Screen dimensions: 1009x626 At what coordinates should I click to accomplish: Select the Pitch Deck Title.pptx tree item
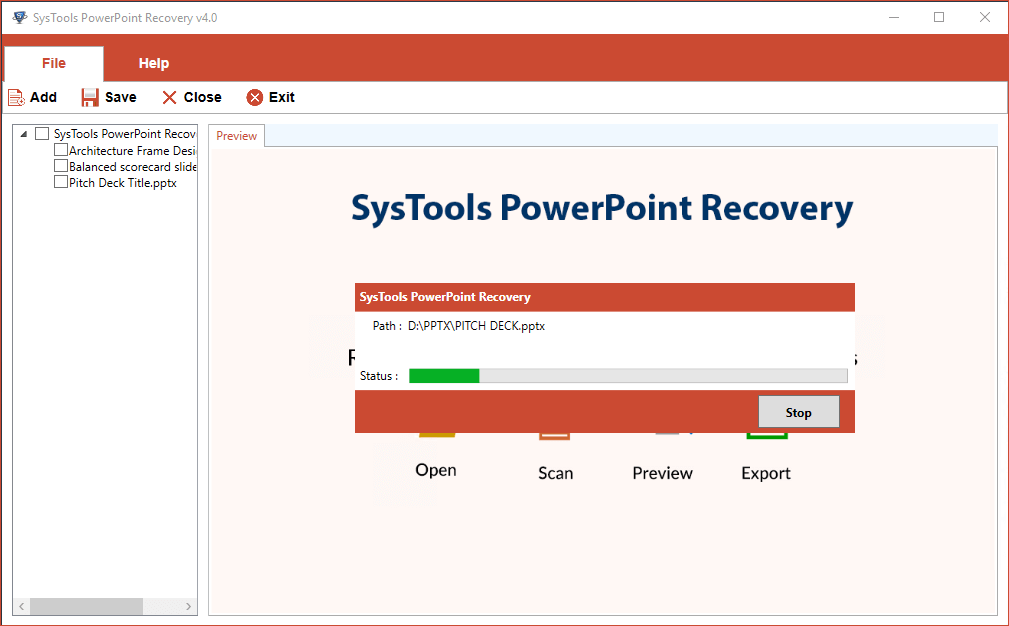click(123, 183)
